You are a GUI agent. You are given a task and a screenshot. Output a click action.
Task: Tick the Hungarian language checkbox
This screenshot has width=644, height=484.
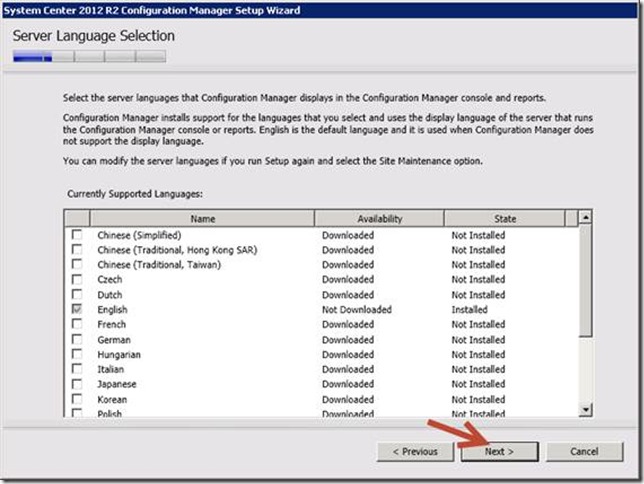point(77,355)
